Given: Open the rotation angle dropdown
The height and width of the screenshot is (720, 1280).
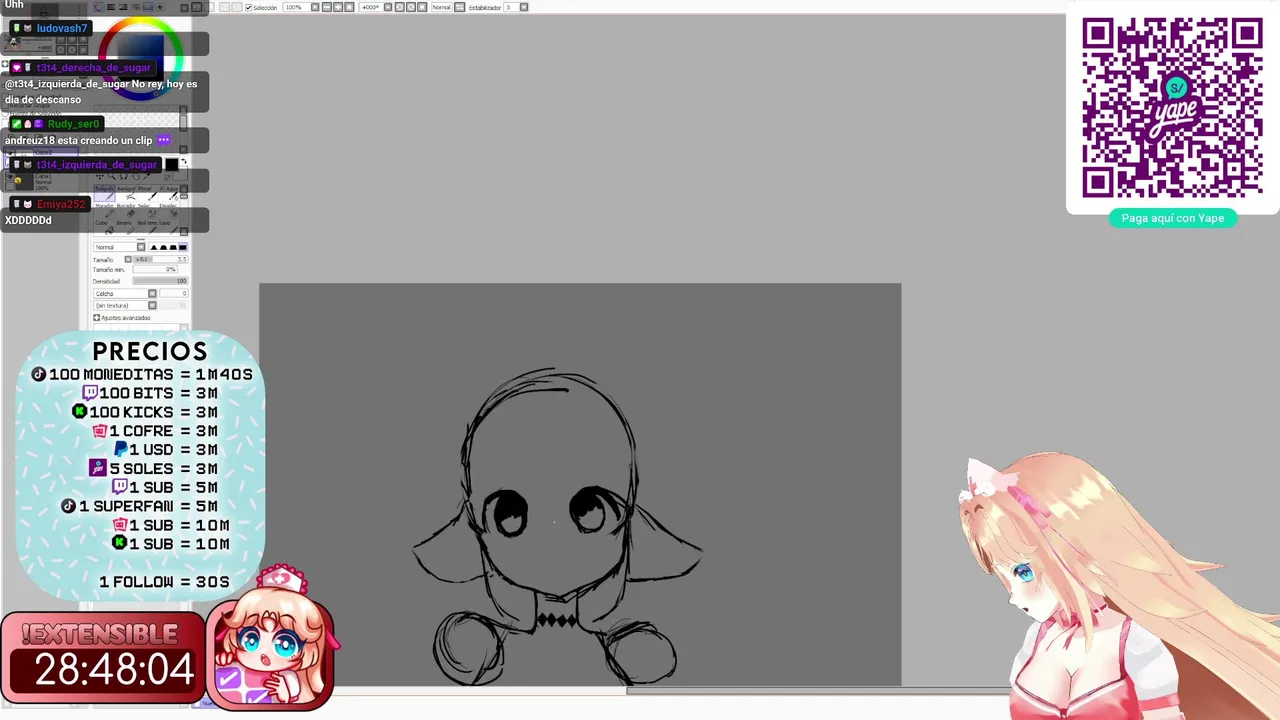Looking at the screenshot, I should pyautogui.click(x=387, y=7).
